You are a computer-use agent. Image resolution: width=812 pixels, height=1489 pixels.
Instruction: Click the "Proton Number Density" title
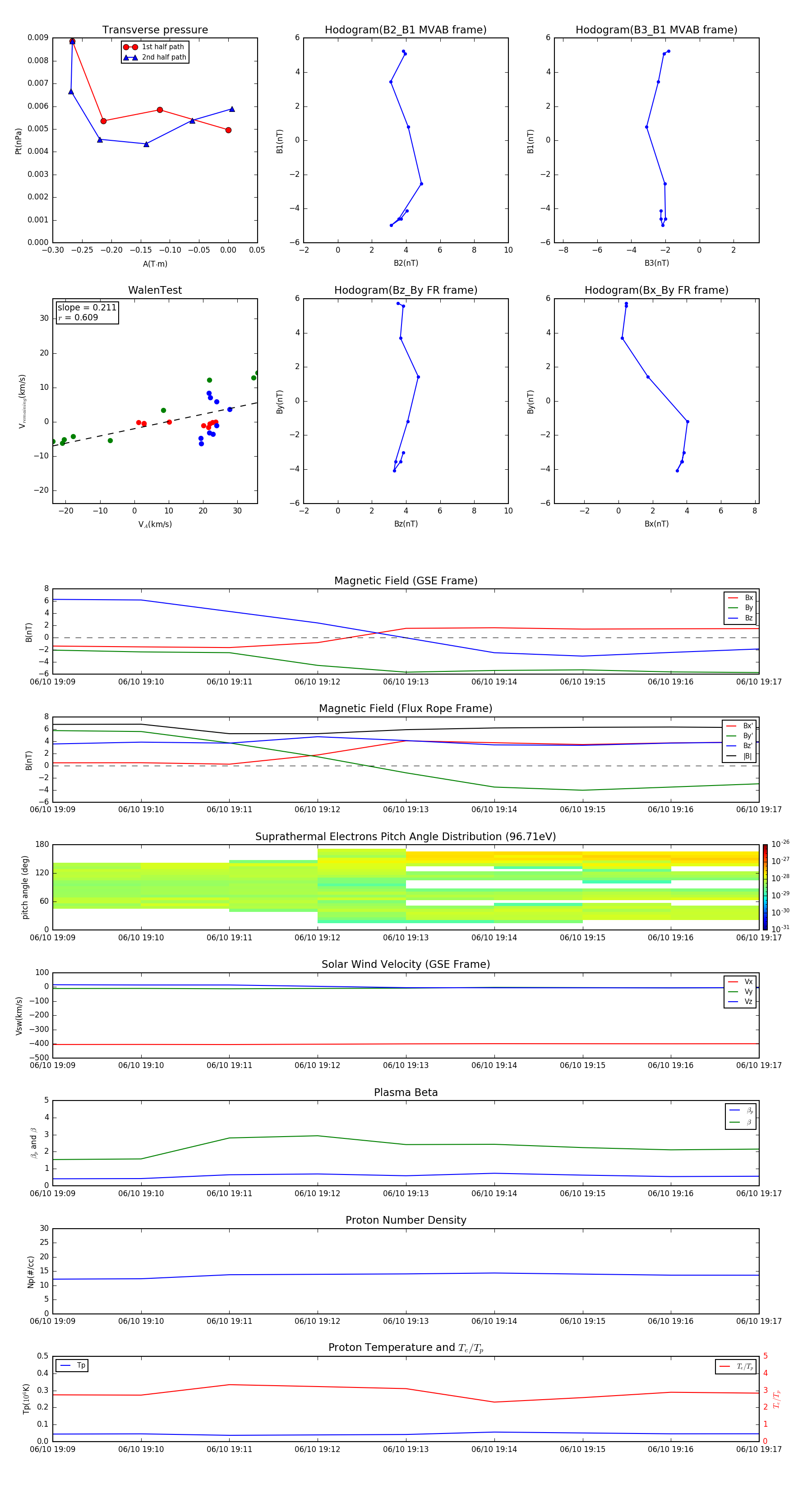406,1220
